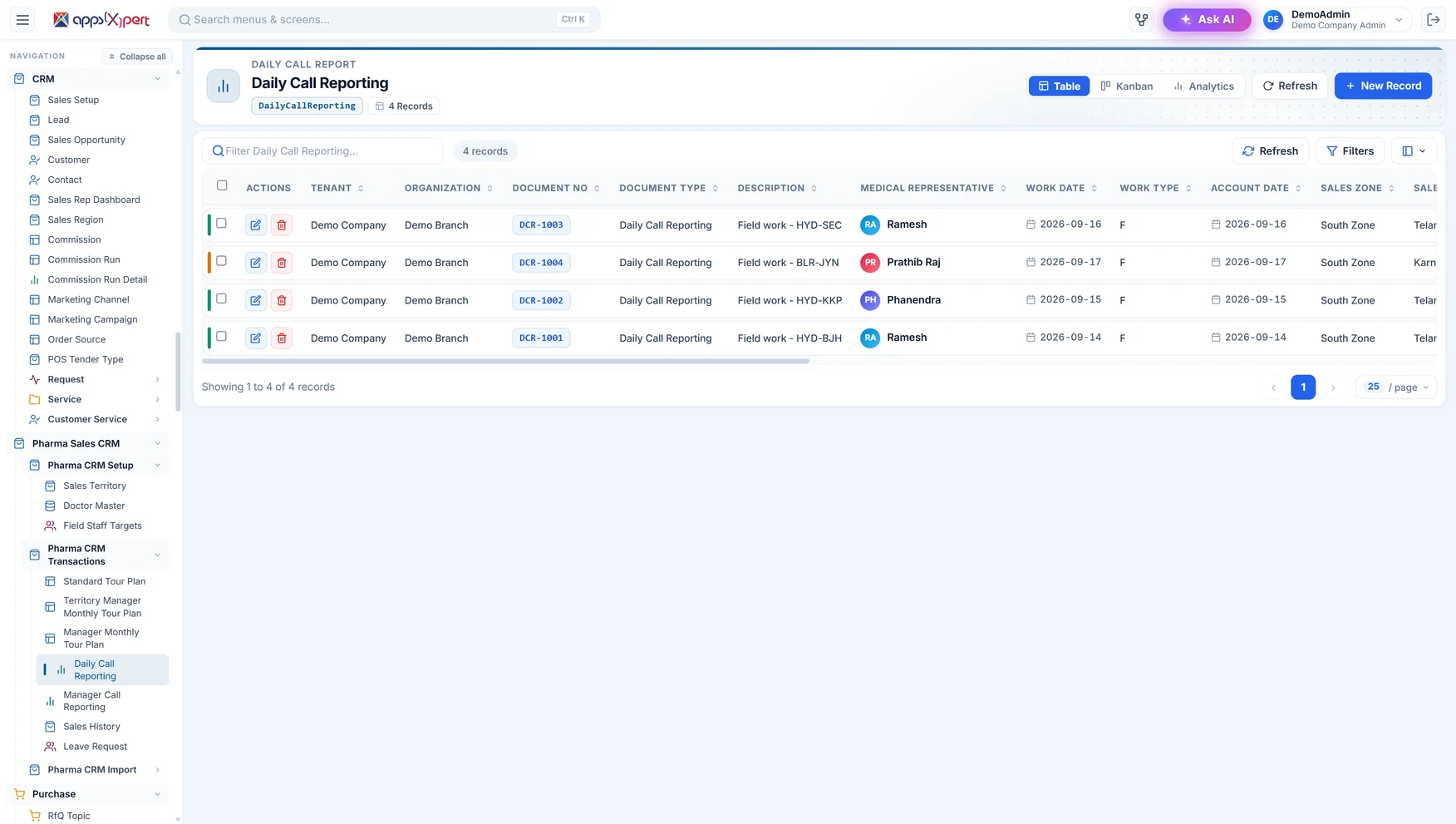Click the horizontal table scrollbar
The height and width of the screenshot is (824, 1456).
(x=505, y=362)
